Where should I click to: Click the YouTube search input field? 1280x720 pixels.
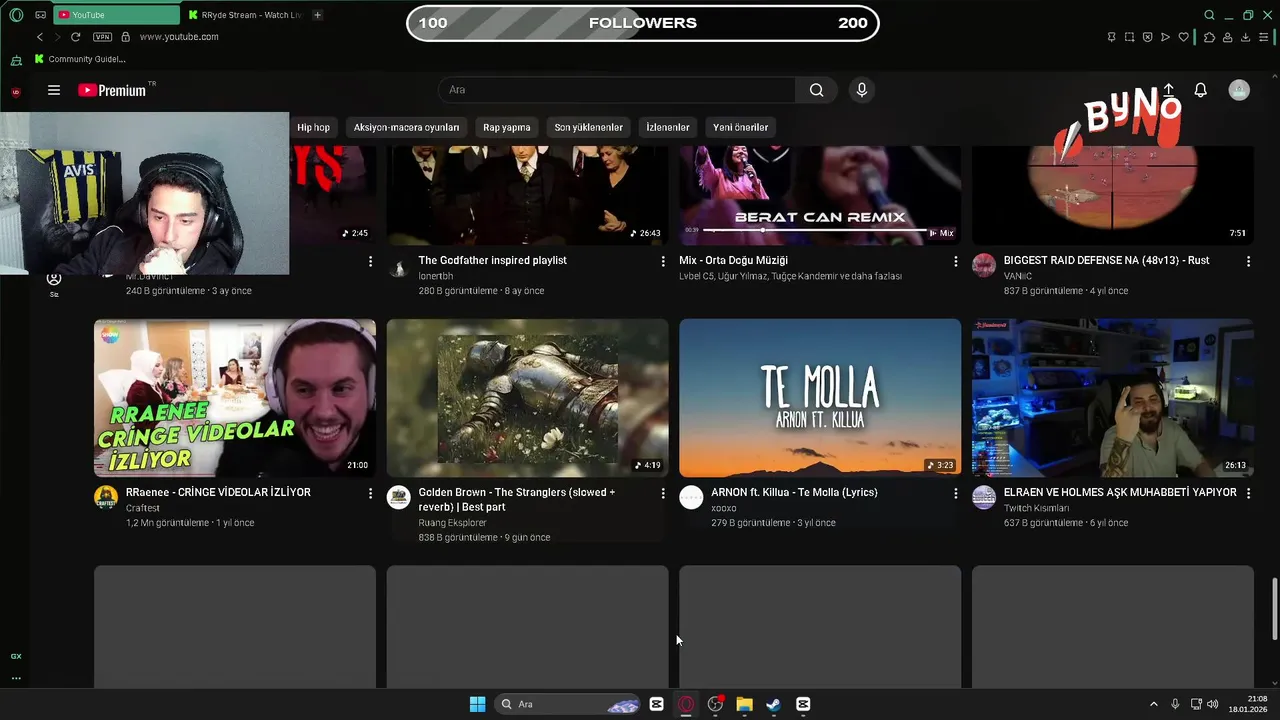point(617,90)
